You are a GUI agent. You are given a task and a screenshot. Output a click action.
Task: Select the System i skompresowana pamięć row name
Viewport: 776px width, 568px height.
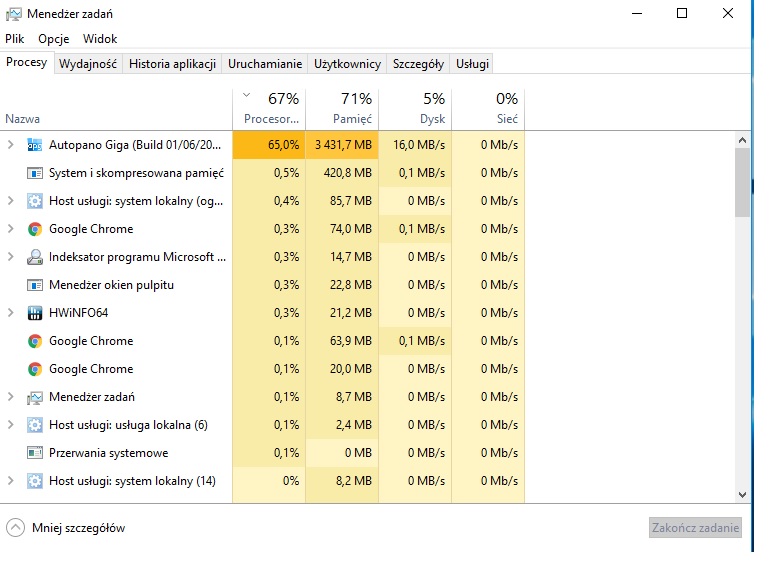[136, 173]
